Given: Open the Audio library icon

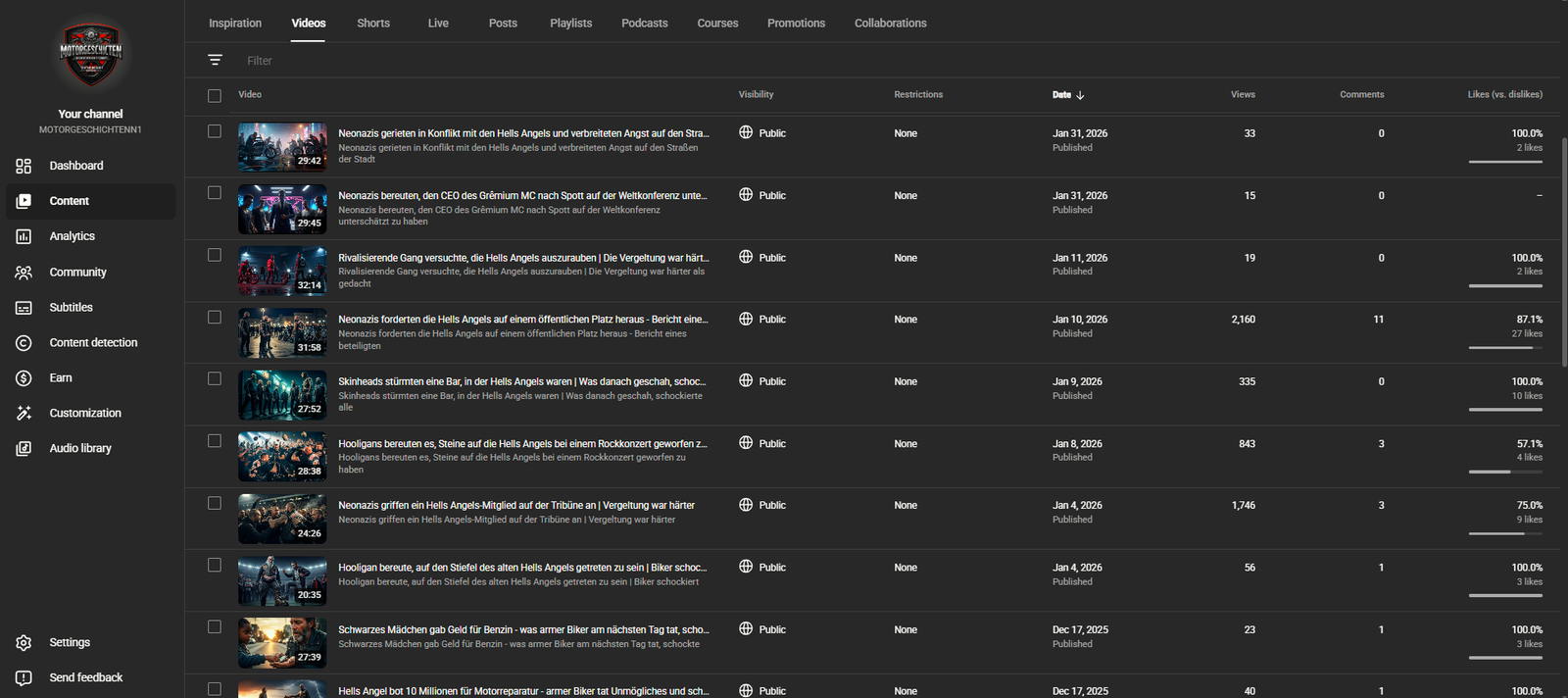Looking at the screenshot, I should coord(24,449).
